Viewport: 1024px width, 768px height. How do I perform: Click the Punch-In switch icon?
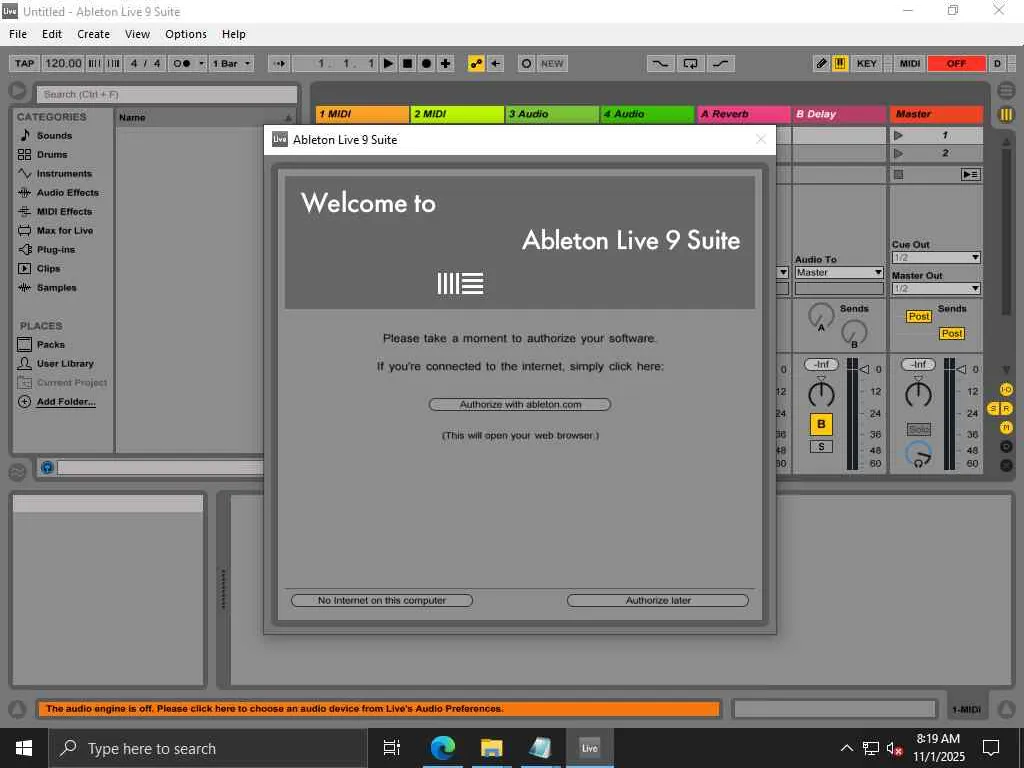coord(660,63)
